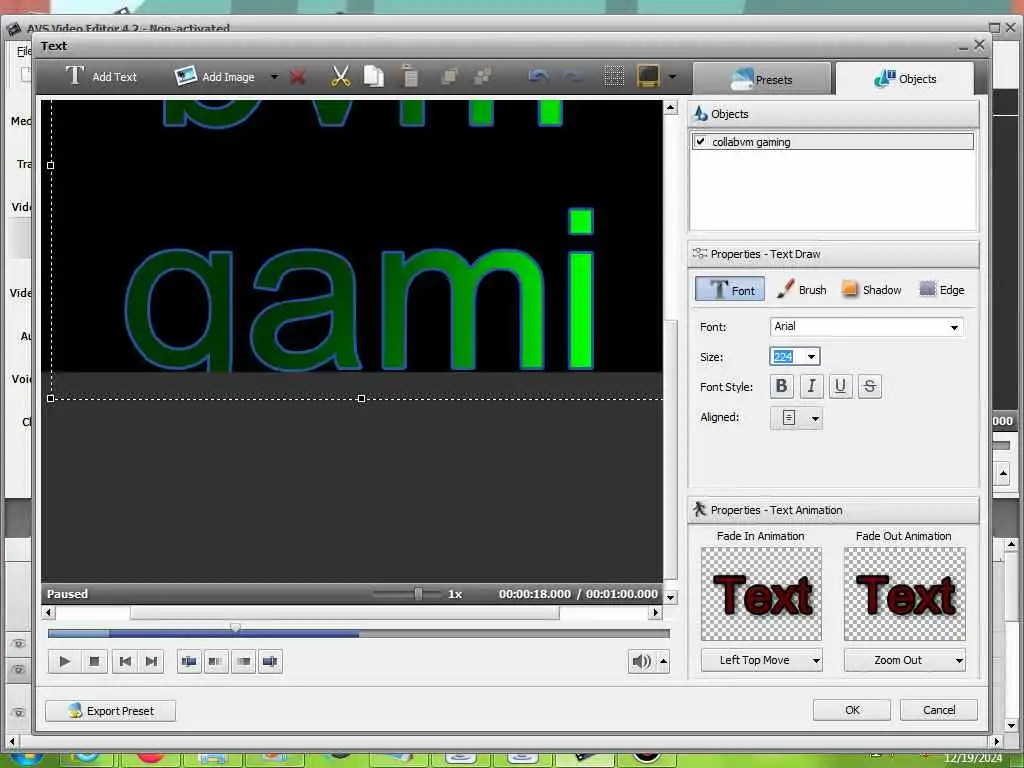1024x768 pixels.
Task: Open the Aligned dropdown arrow
Action: coord(815,418)
